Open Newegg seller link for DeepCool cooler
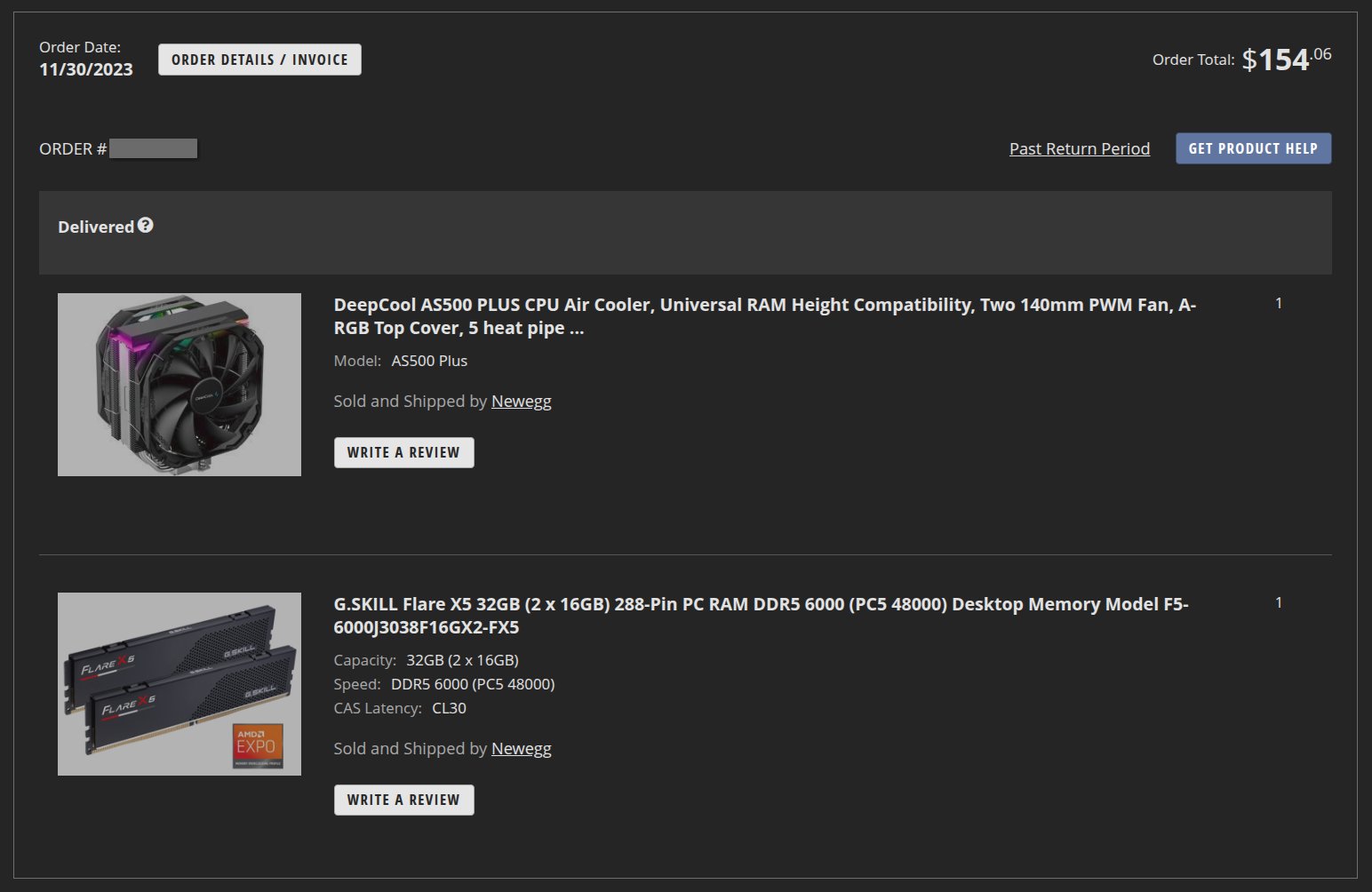1372x892 pixels. 522,401
